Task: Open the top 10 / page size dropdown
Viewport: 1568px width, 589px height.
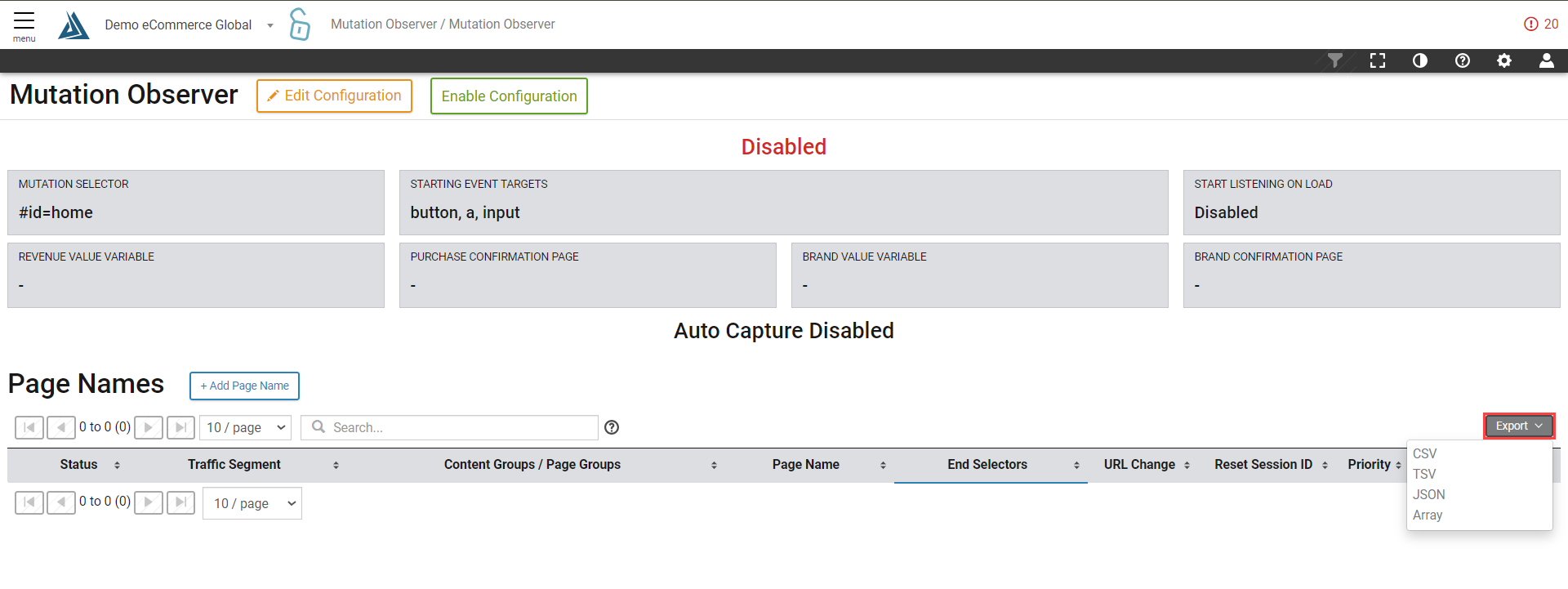Action: [x=246, y=427]
